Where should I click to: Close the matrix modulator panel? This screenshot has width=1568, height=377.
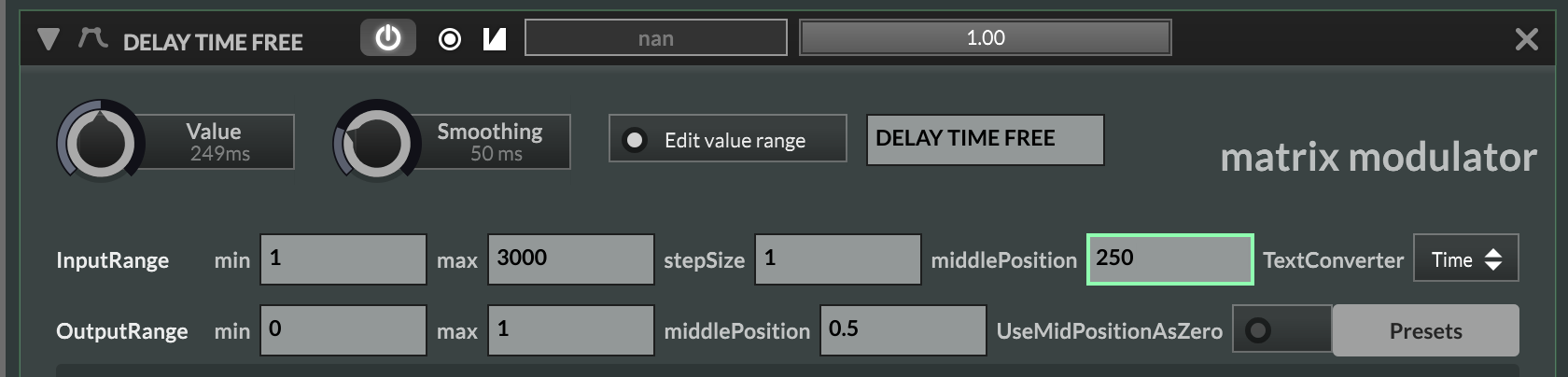[x=1526, y=39]
